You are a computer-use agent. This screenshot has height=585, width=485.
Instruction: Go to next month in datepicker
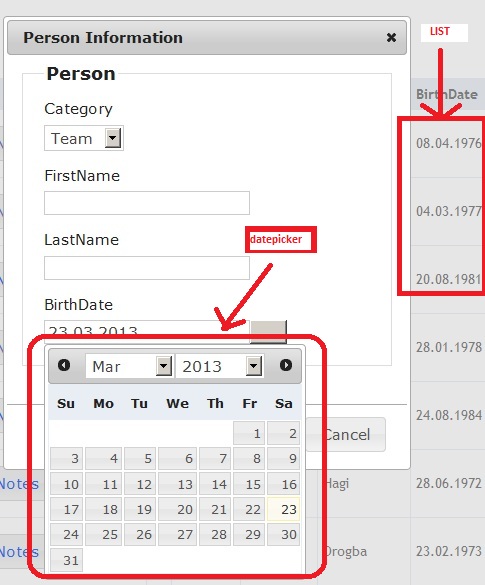coord(286,365)
